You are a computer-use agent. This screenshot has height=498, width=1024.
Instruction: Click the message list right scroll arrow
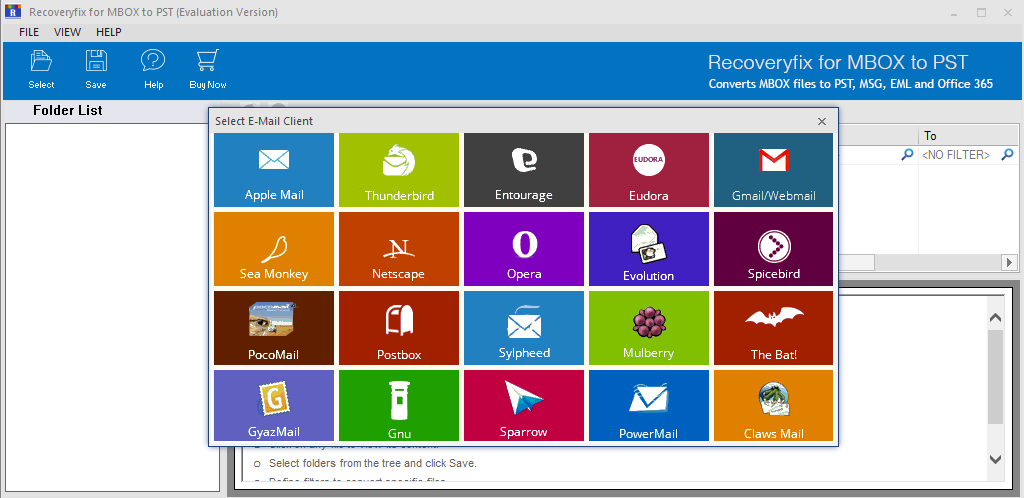1010,262
